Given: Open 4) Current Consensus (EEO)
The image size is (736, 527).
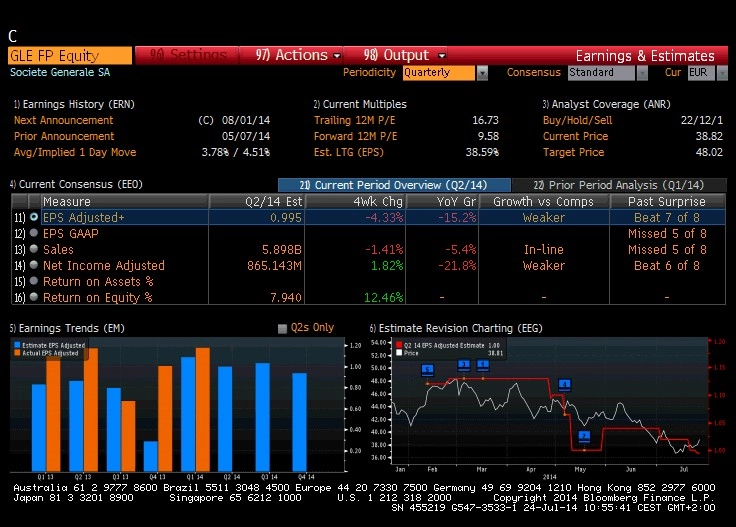Looking at the screenshot, I should point(76,184).
